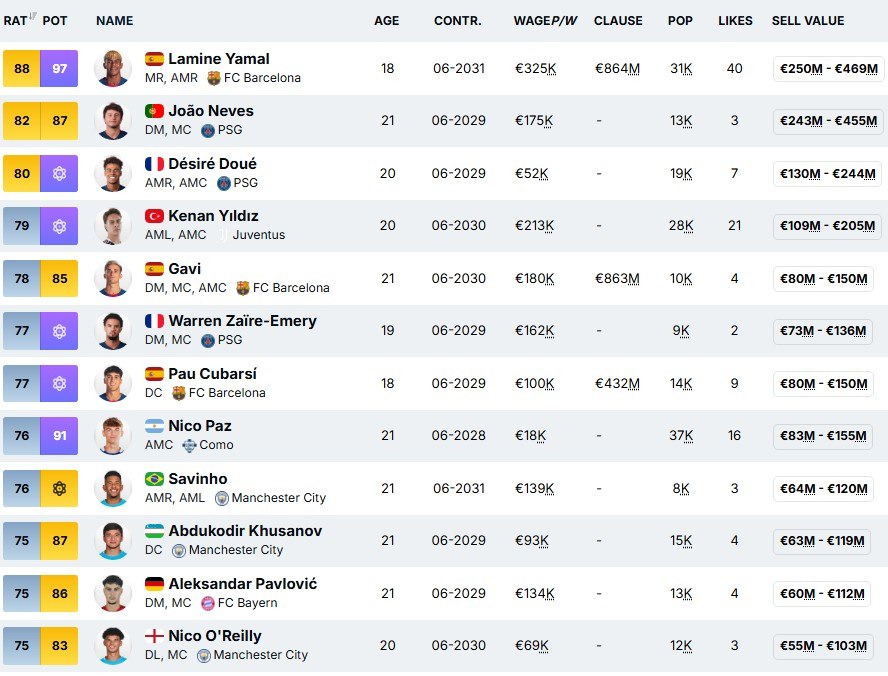Click Gavi's player face thumbnail
Viewport: 888px width, 676px height.
coord(113,278)
